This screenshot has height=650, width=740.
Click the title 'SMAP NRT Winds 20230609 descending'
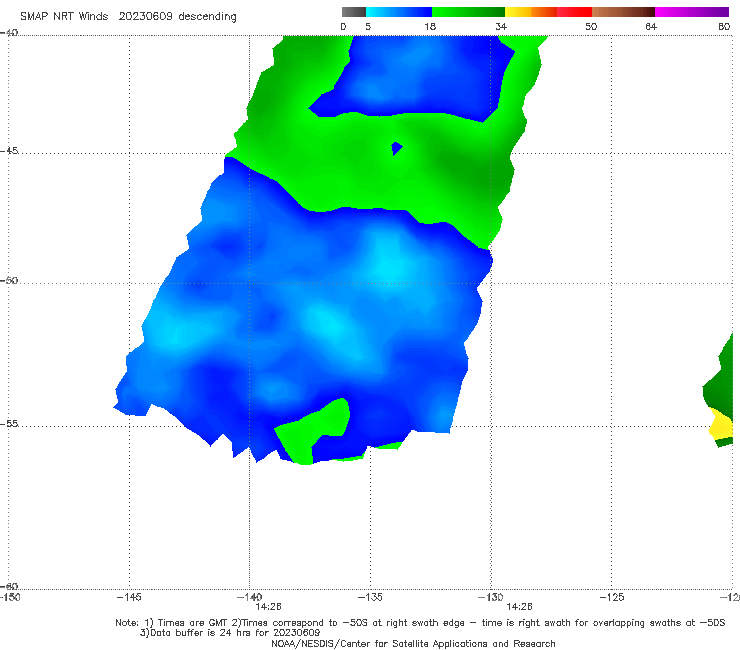[128, 17]
